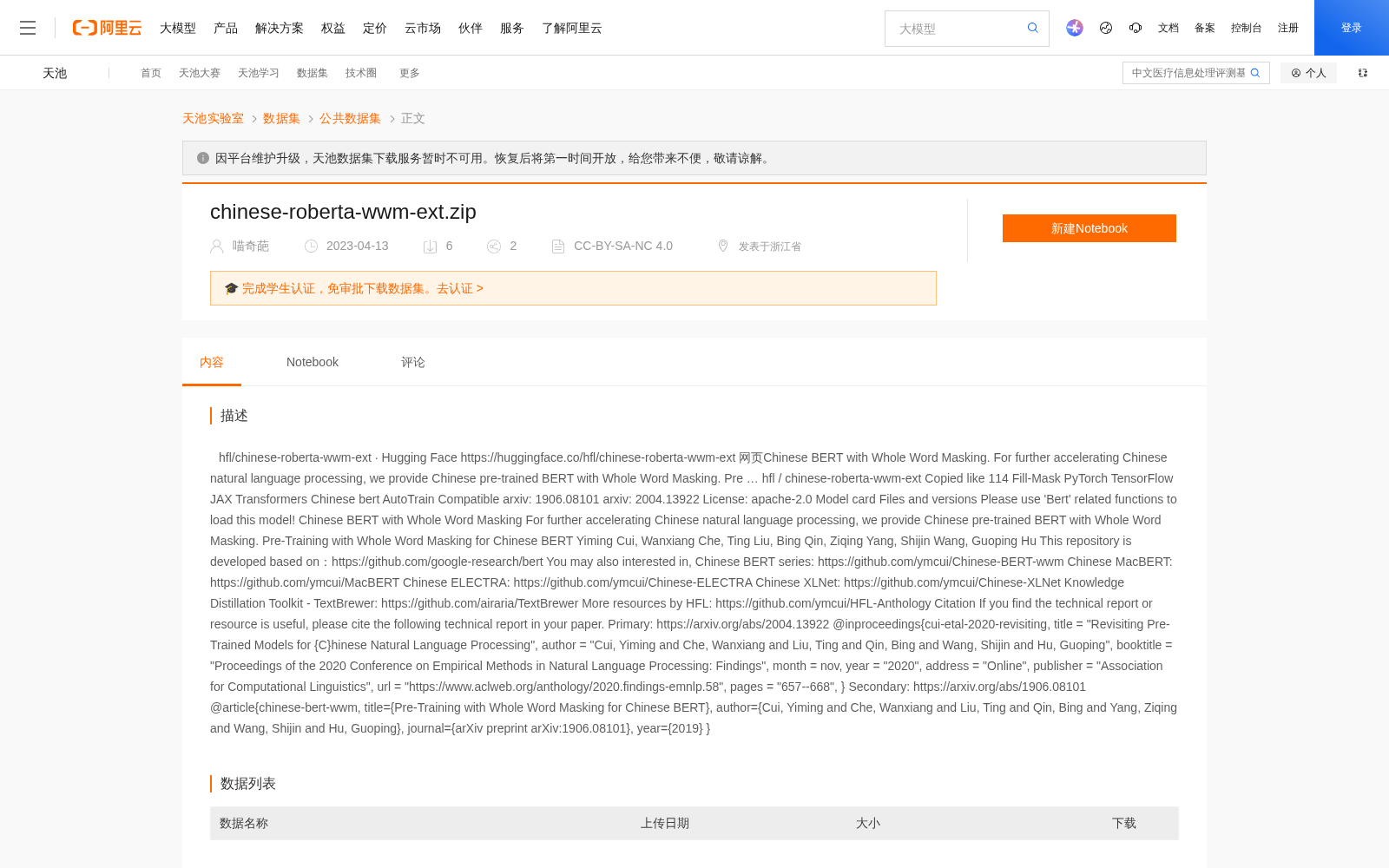This screenshot has width=1389, height=868.
Task: Click the 新建Notebook button
Action: click(1089, 228)
